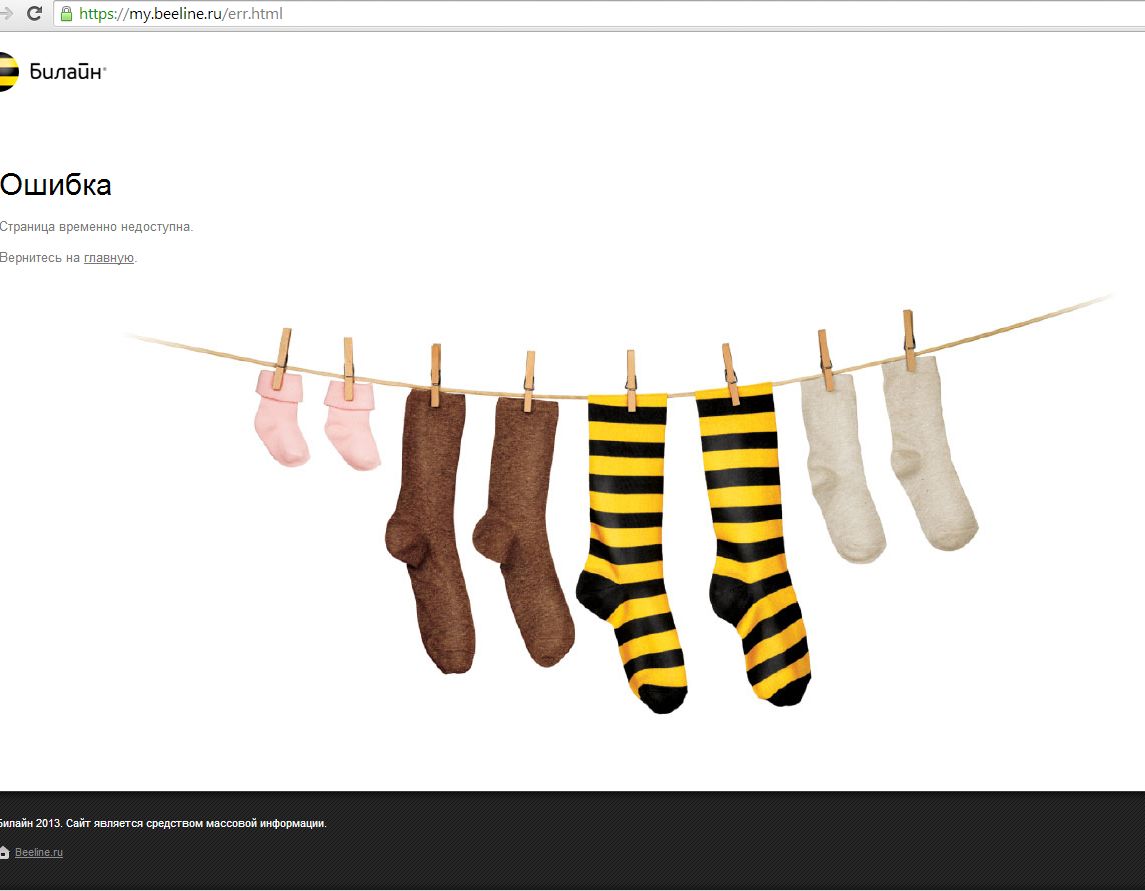
Task: Click the rightmost beige sock
Action: pos(925,450)
